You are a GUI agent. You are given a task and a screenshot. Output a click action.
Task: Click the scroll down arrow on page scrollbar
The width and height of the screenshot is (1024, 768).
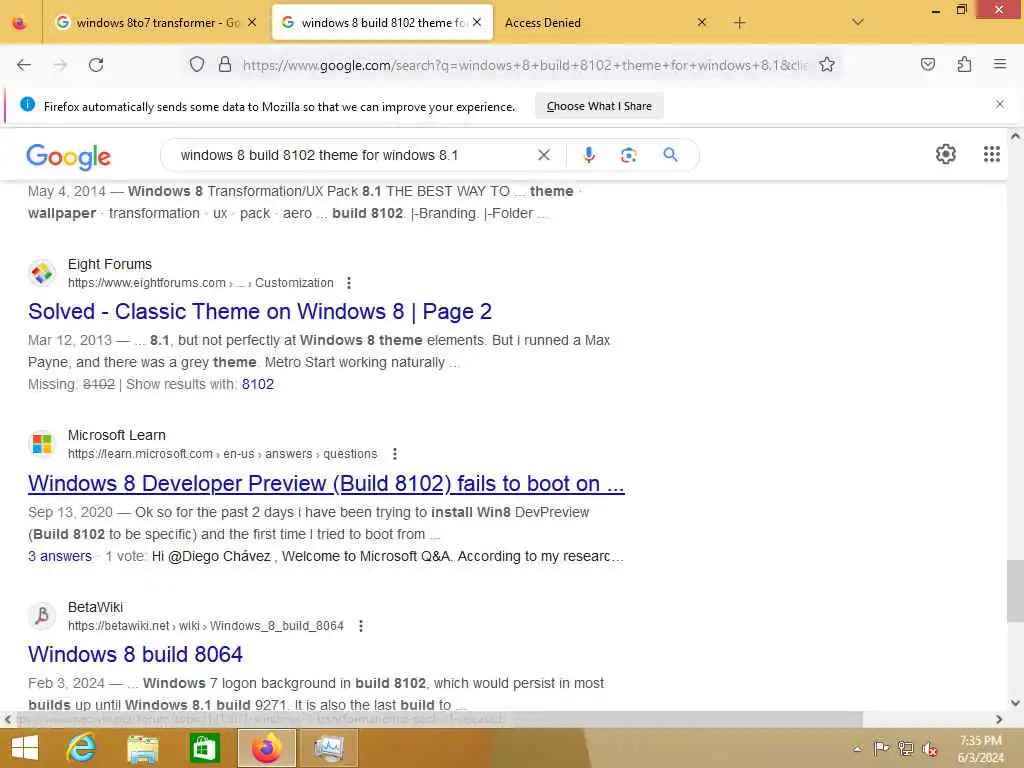coord(1015,703)
